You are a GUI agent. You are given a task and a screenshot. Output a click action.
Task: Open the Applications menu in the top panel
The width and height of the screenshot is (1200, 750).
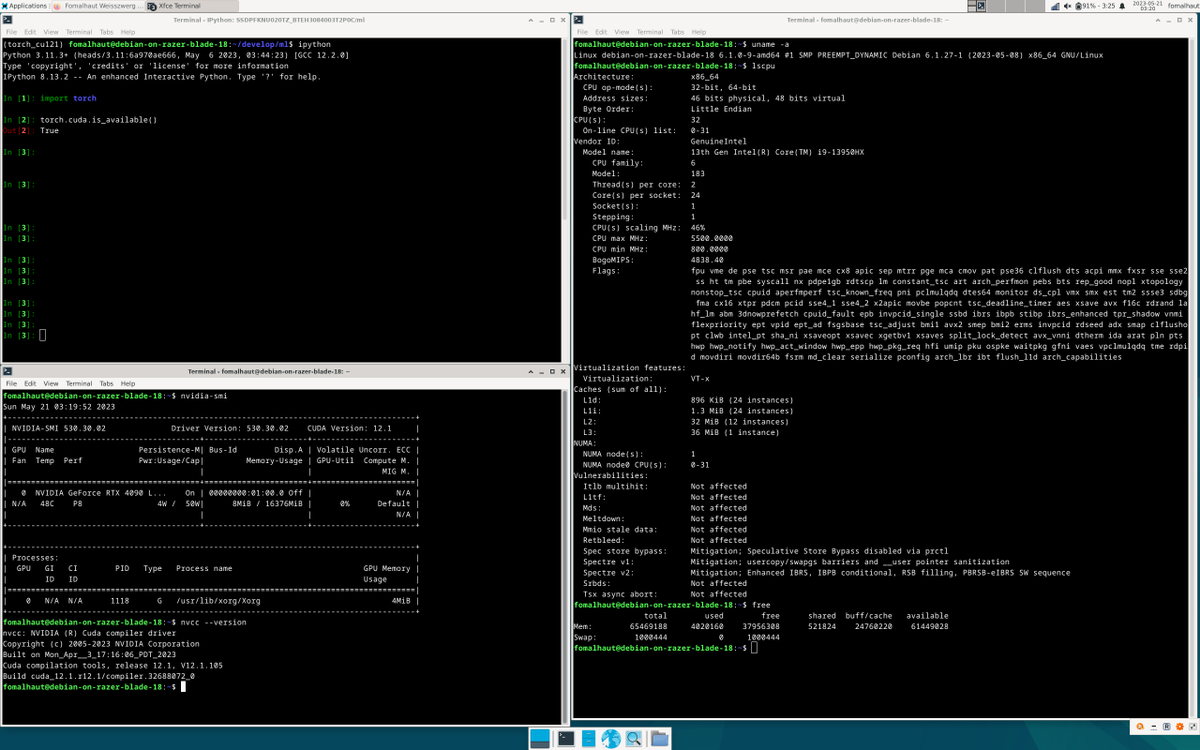click(24, 6)
